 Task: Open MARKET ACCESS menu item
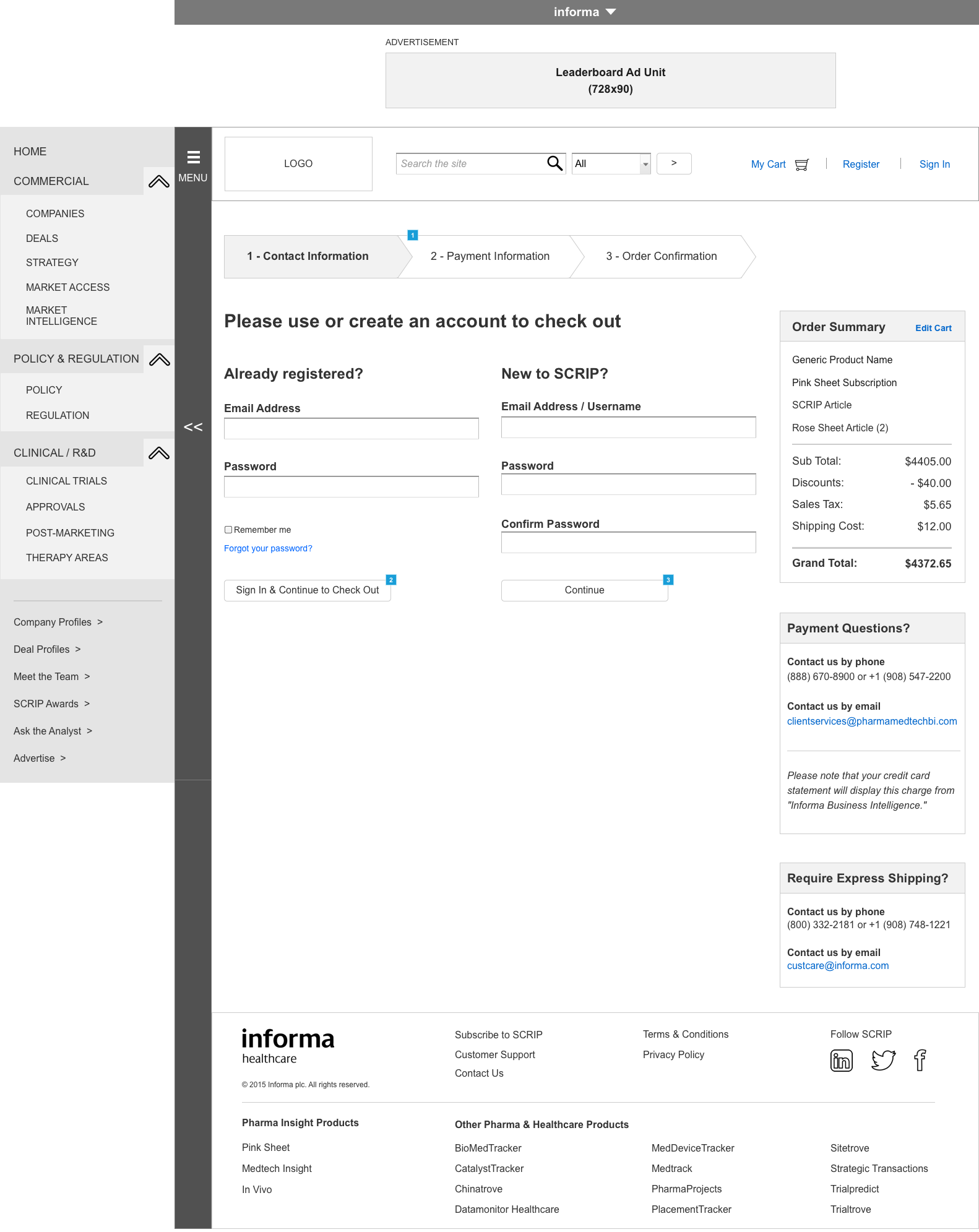click(68, 287)
